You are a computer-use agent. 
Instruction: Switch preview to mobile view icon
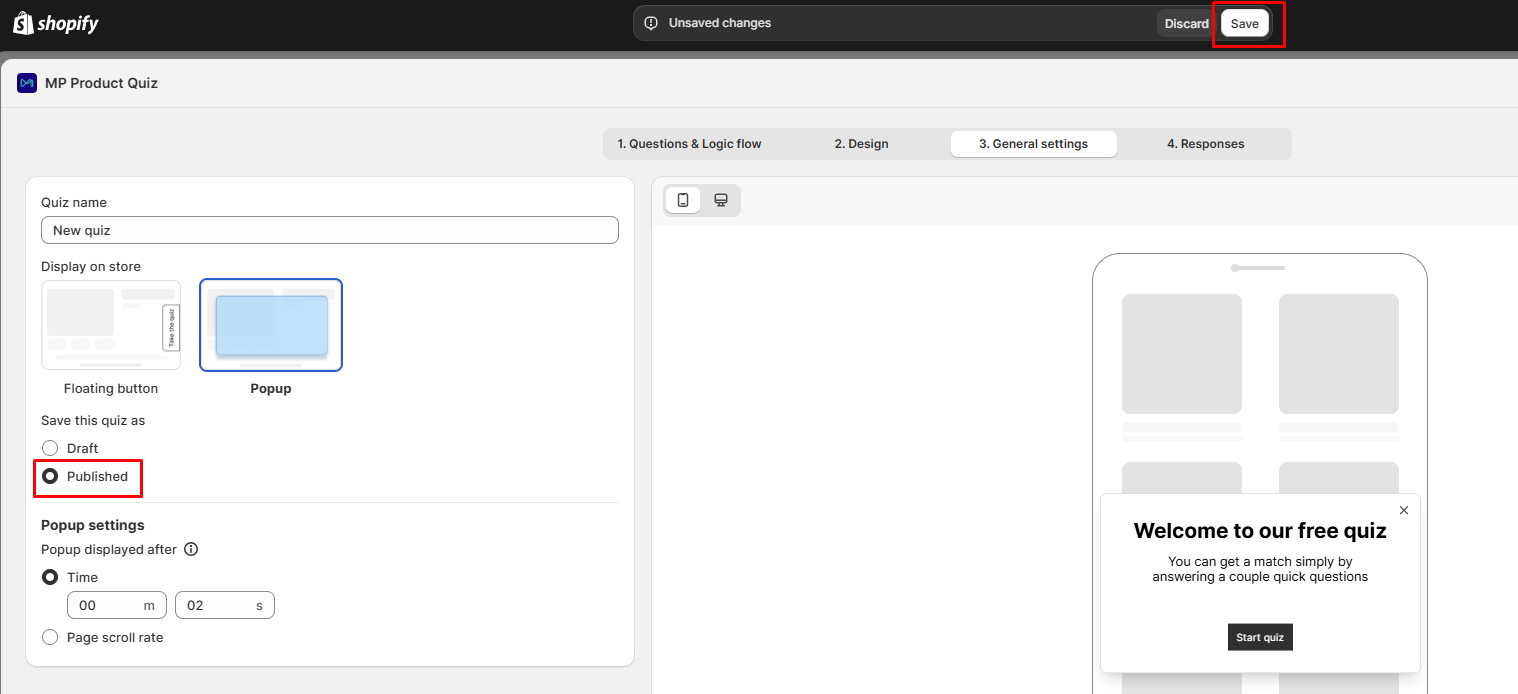[683, 200]
